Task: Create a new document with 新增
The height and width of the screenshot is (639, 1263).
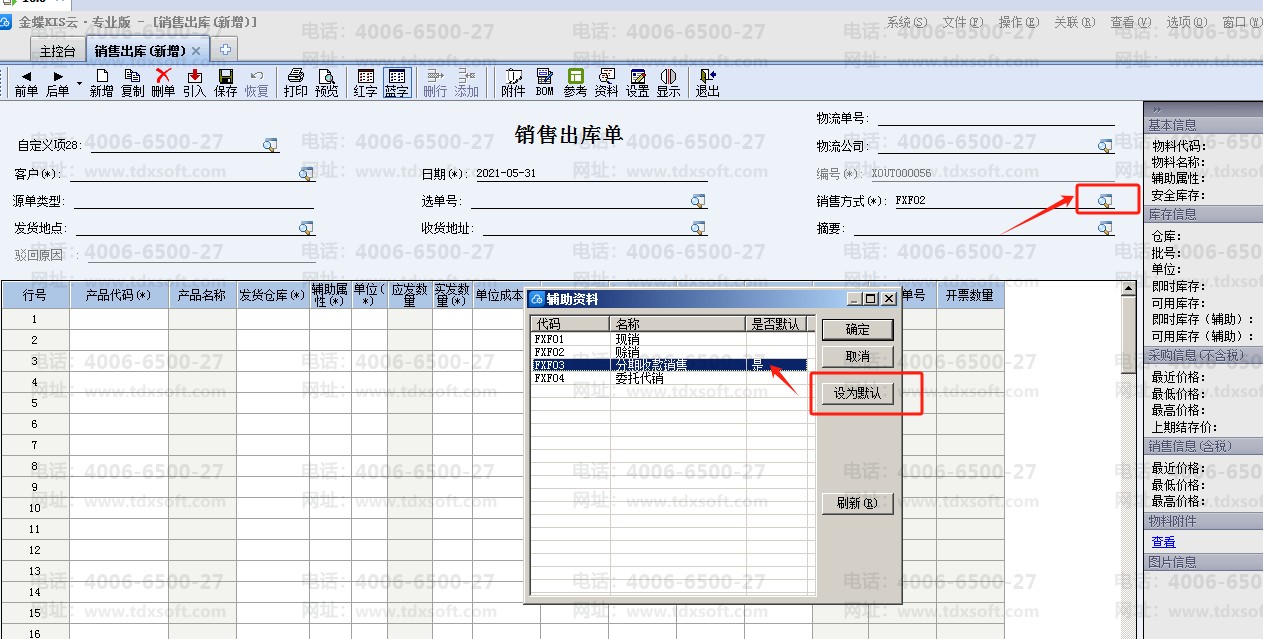Action: point(101,83)
